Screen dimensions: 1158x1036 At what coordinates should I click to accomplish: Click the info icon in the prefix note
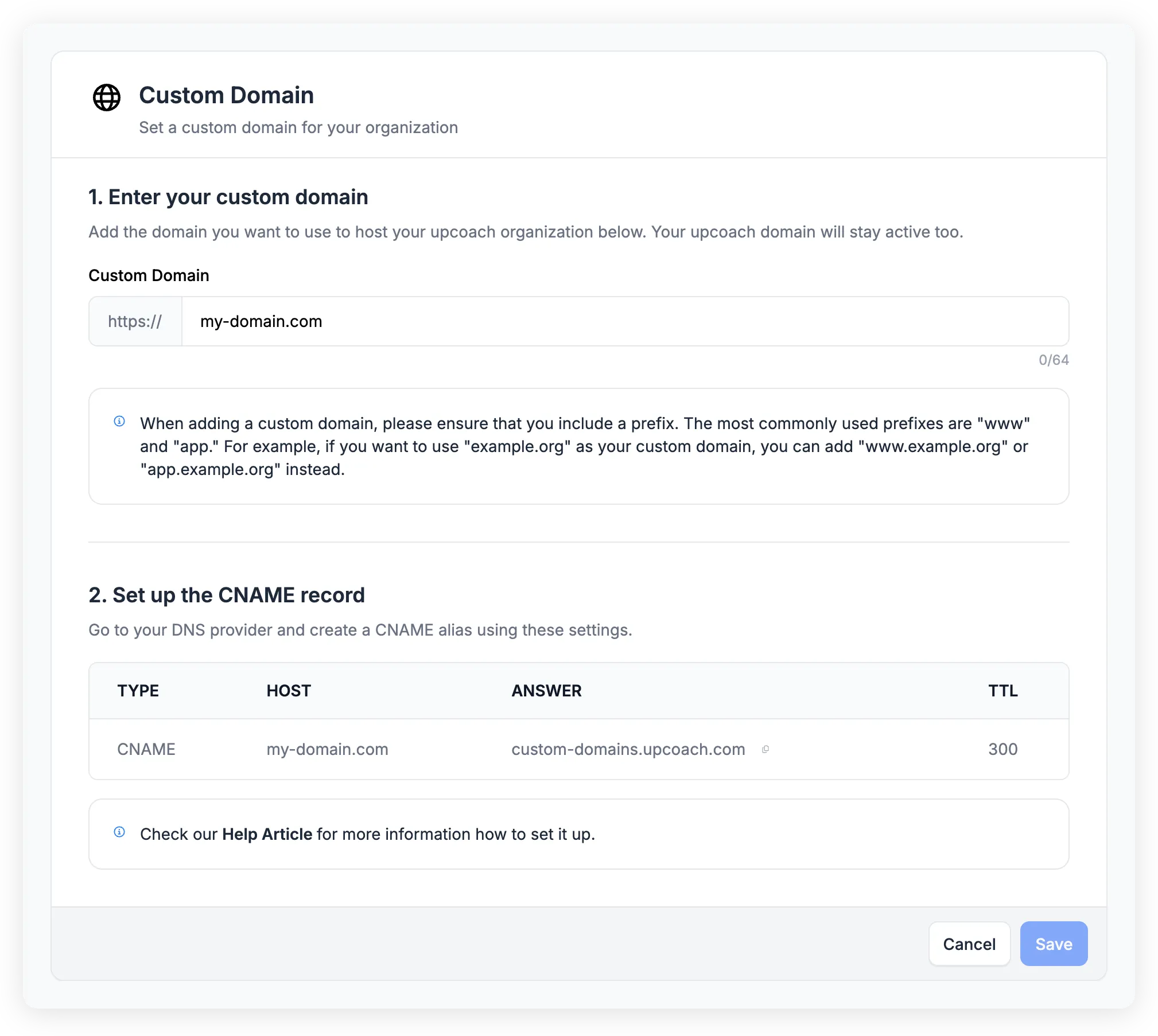tap(119, 422)
